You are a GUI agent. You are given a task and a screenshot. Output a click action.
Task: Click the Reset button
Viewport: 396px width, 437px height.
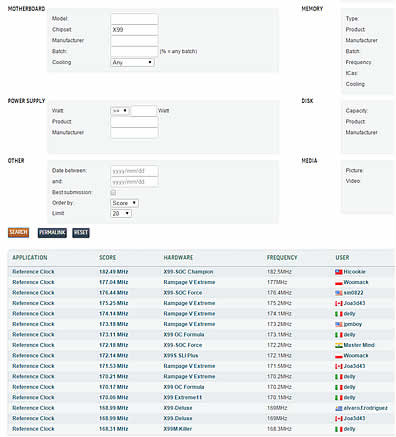(x=81, y=233)
